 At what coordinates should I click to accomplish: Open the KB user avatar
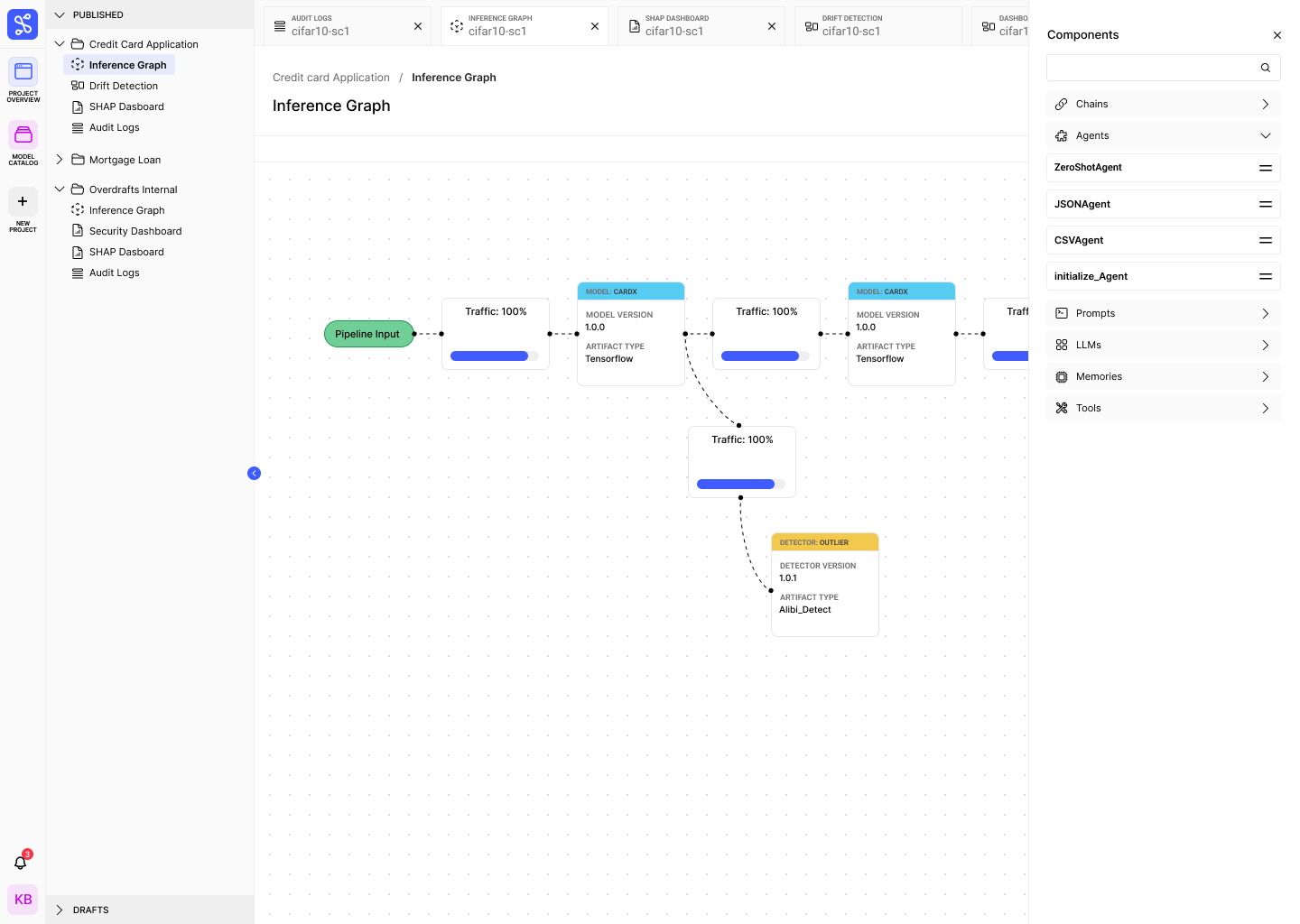(23, 900)
